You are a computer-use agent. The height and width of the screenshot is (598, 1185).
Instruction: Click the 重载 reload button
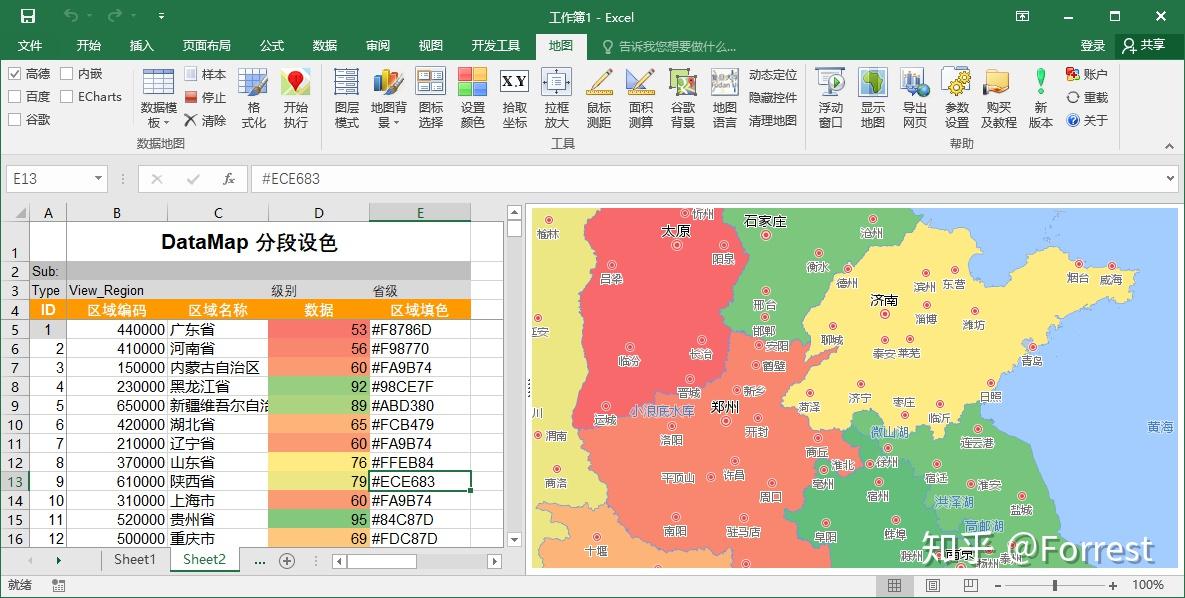(1087, 98)
